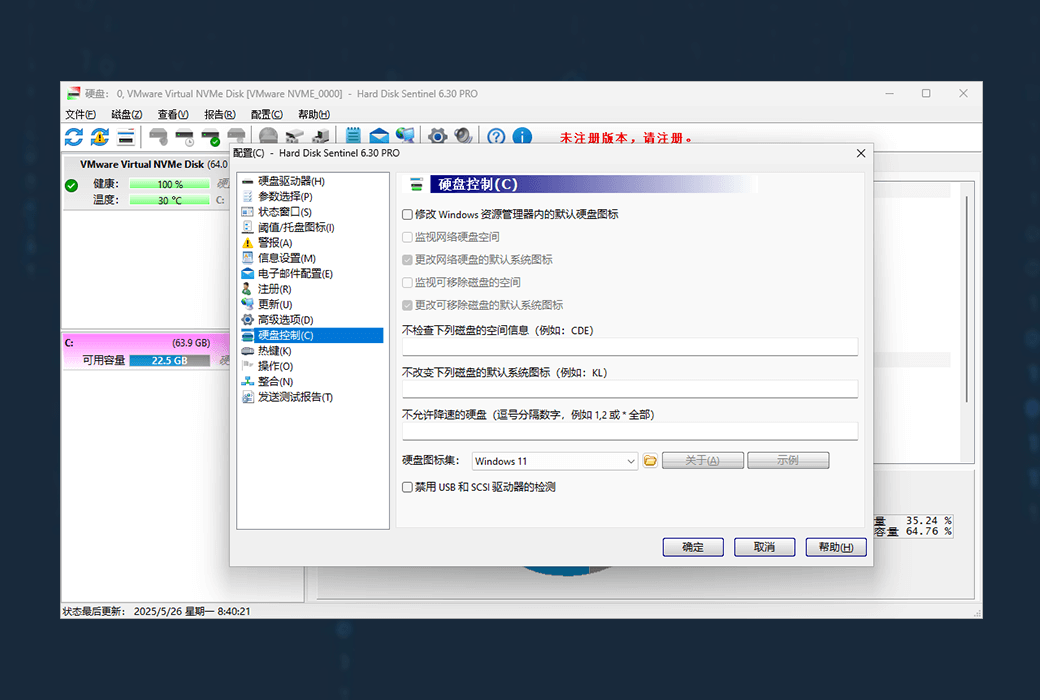Click the blue envelope email icon

tap(379, 136)
